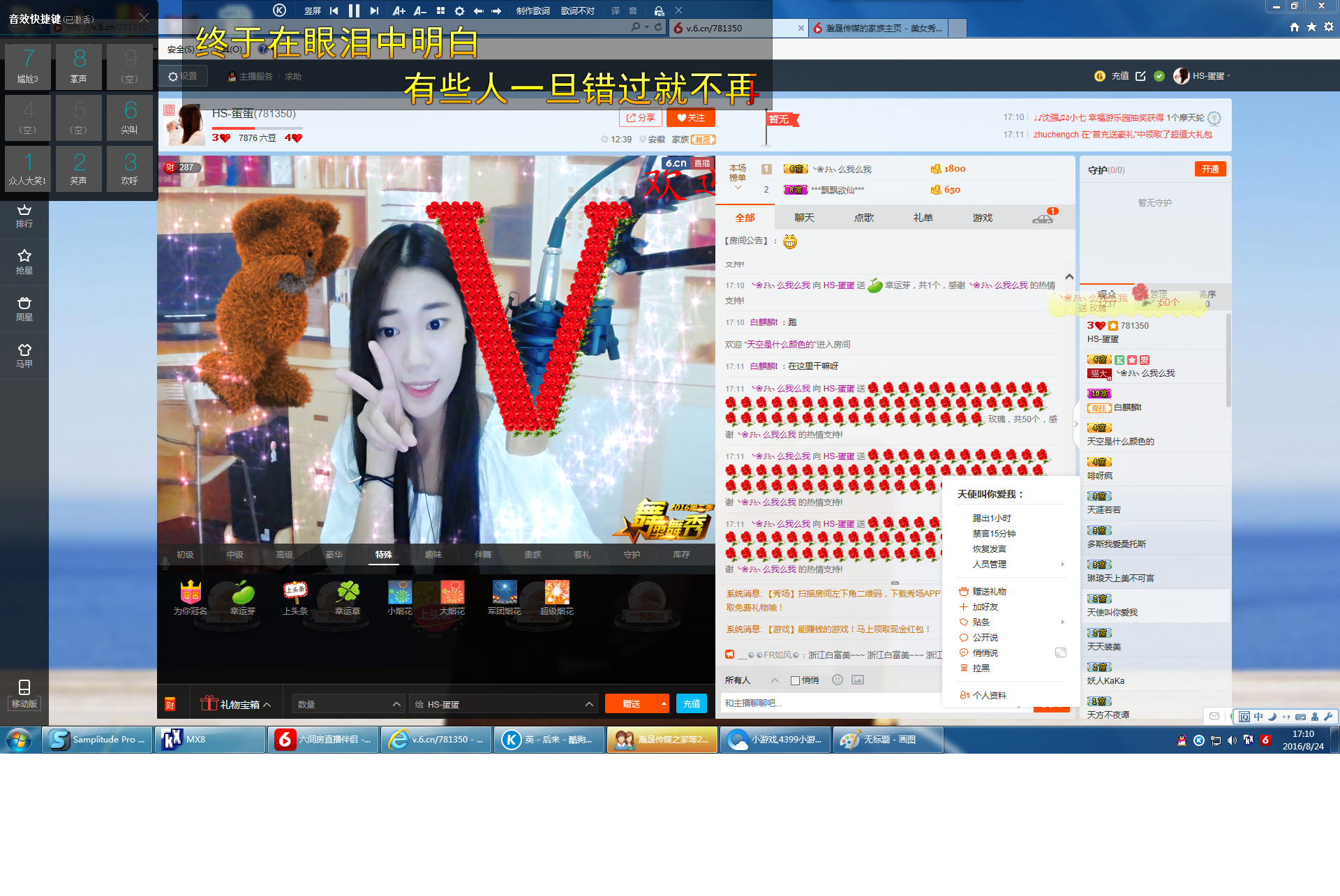Trigger the 欢呼 sound effect key 3

130,168
